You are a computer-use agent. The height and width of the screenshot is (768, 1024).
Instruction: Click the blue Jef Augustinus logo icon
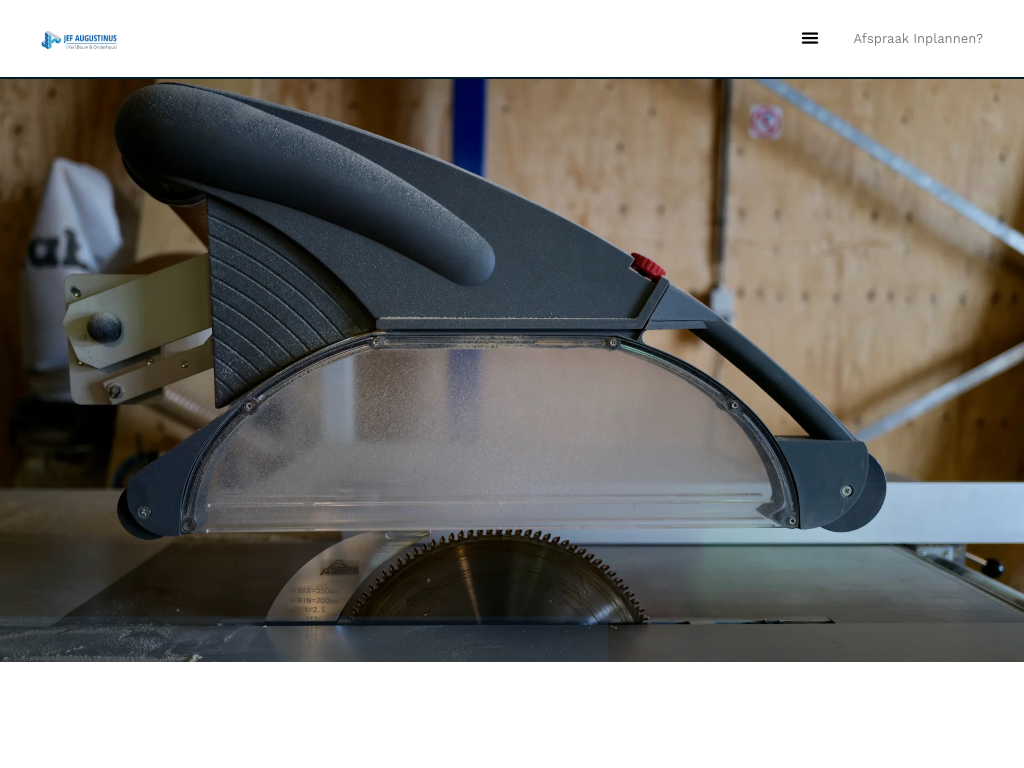click(x=50, y=40)
